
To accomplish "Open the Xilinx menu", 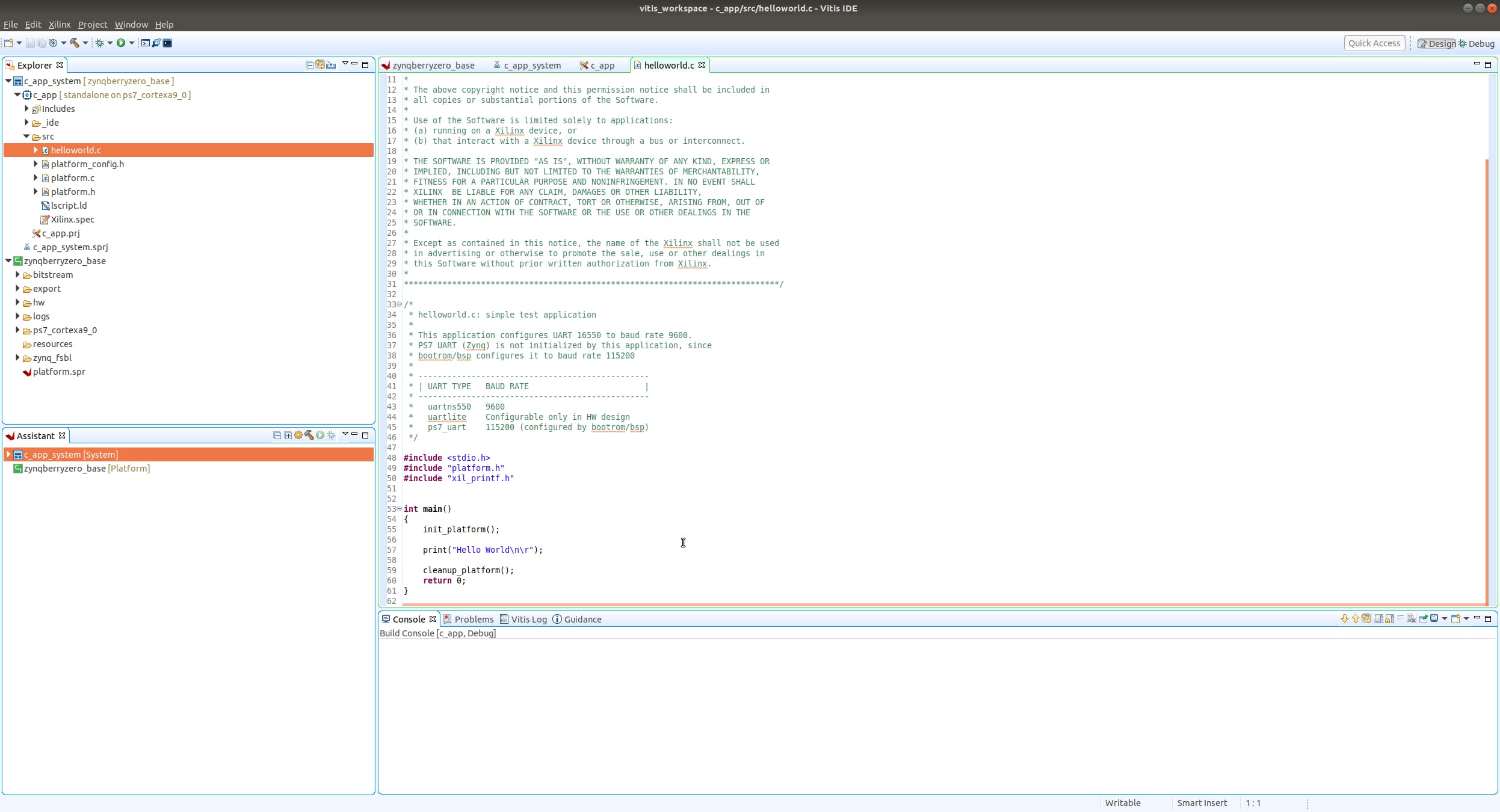I will pyautogui.click(x=60, y=25).
